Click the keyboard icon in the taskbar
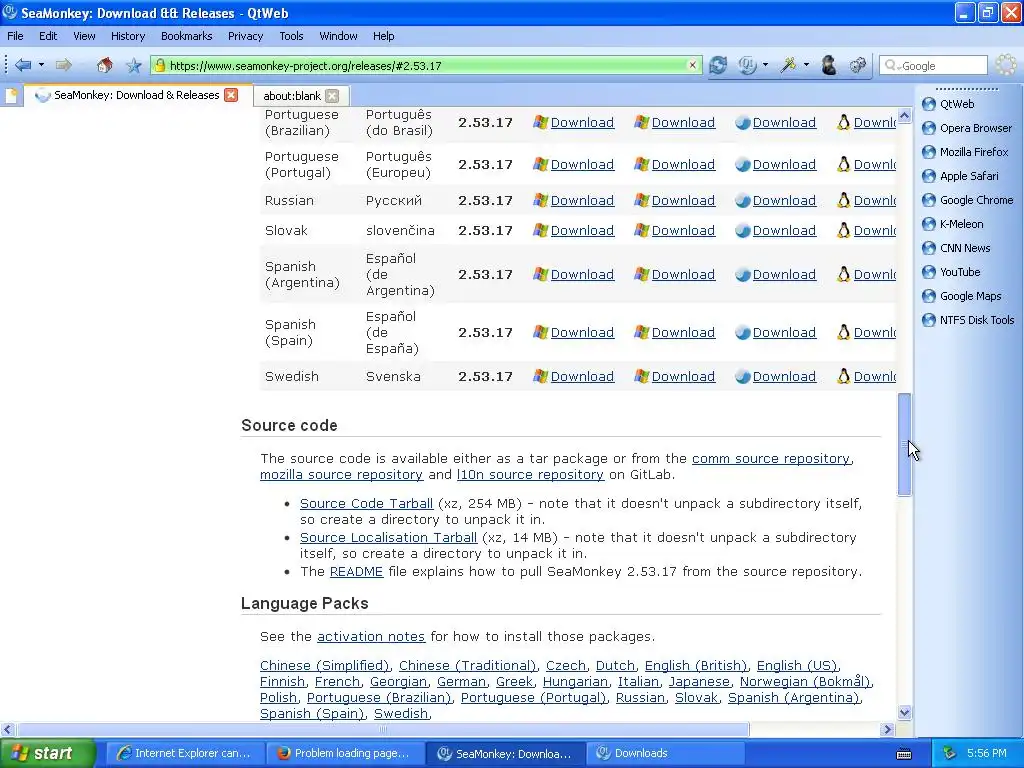This screenshot has height=768, width=1024. point(904,754)
